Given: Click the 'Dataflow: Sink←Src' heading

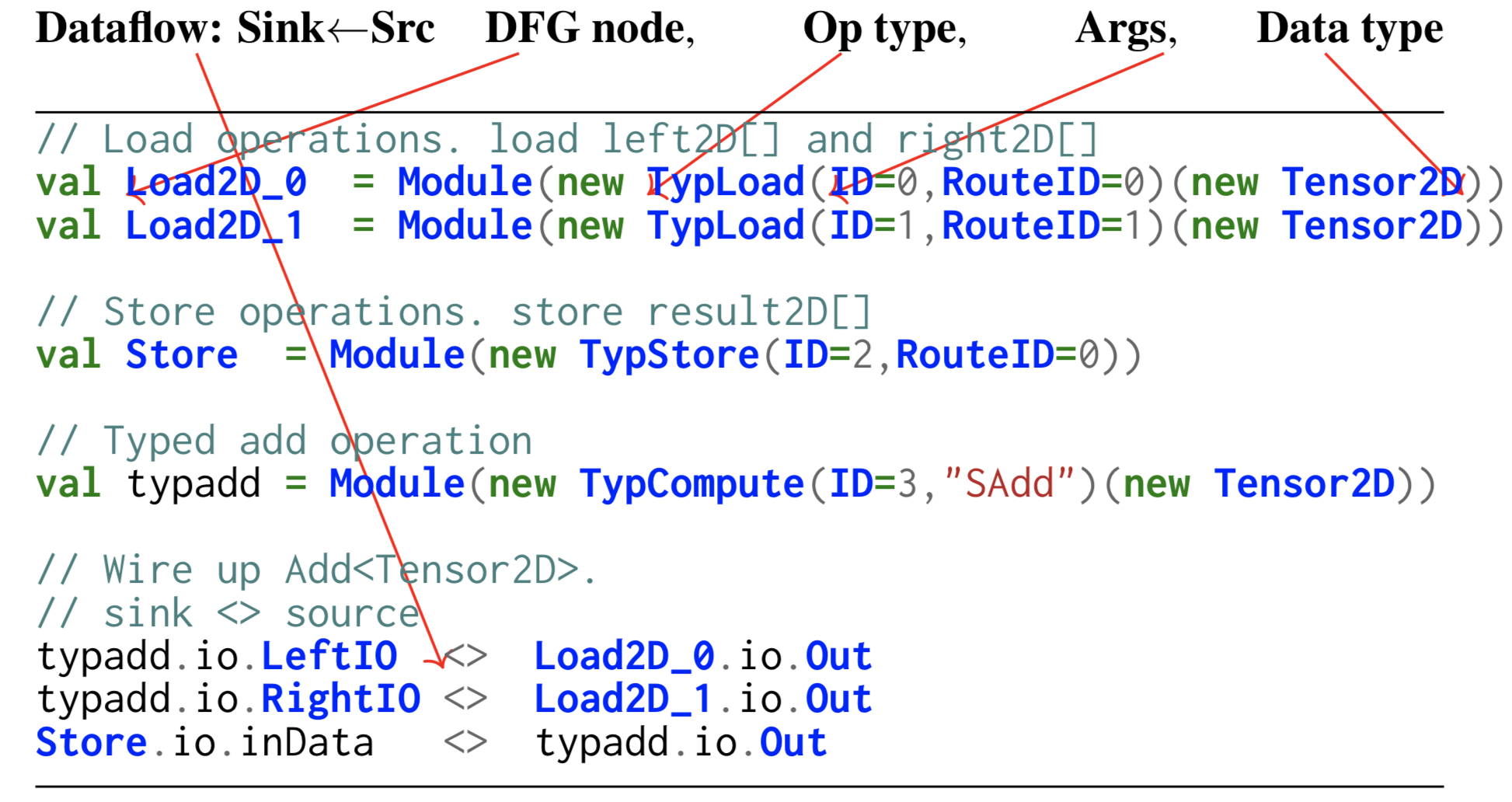Looking at the screenshot, I should (235, 29).
